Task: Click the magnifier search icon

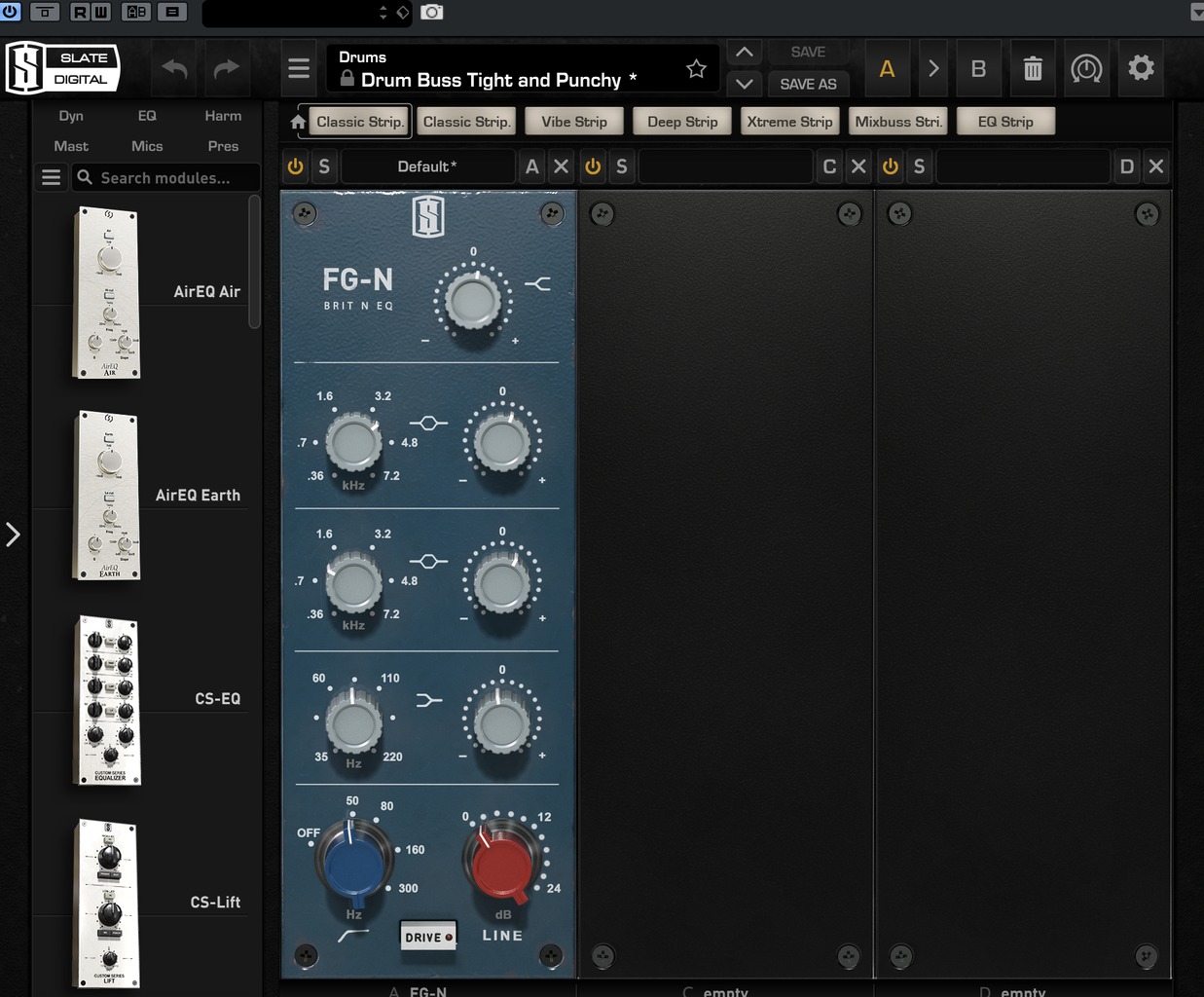Action: point(85,177)
